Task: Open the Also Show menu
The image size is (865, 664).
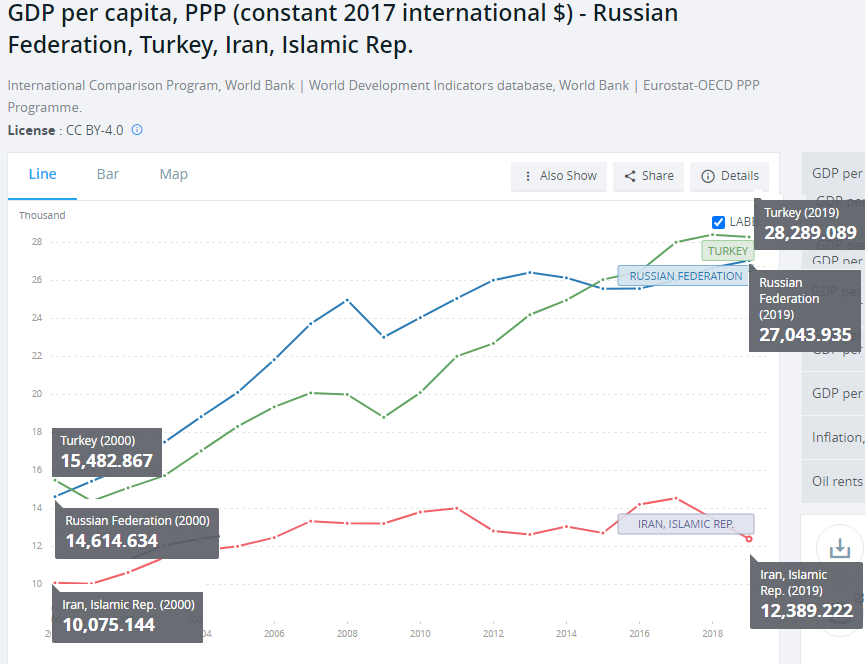Action: point(559,176)
